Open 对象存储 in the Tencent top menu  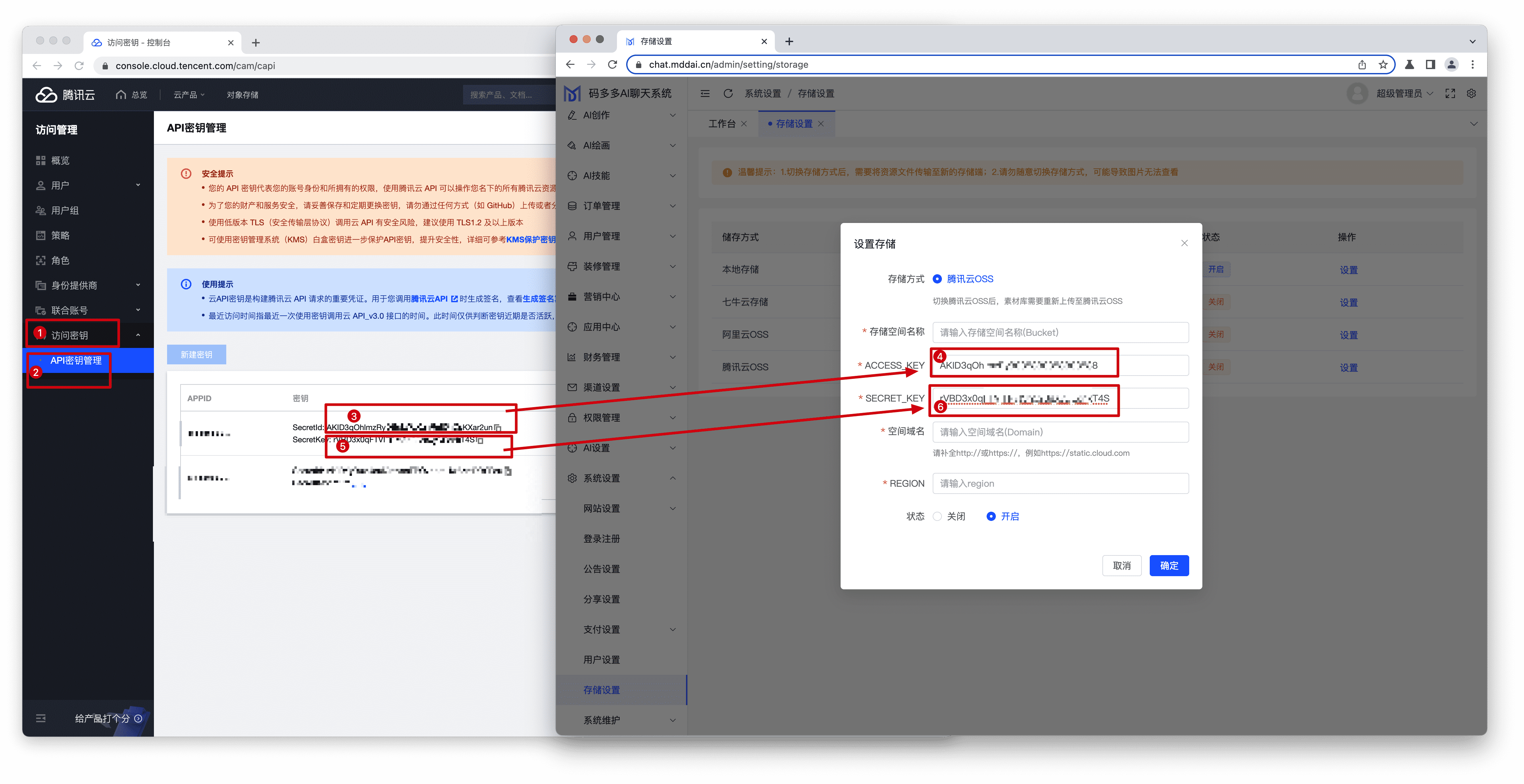(243, 95)
